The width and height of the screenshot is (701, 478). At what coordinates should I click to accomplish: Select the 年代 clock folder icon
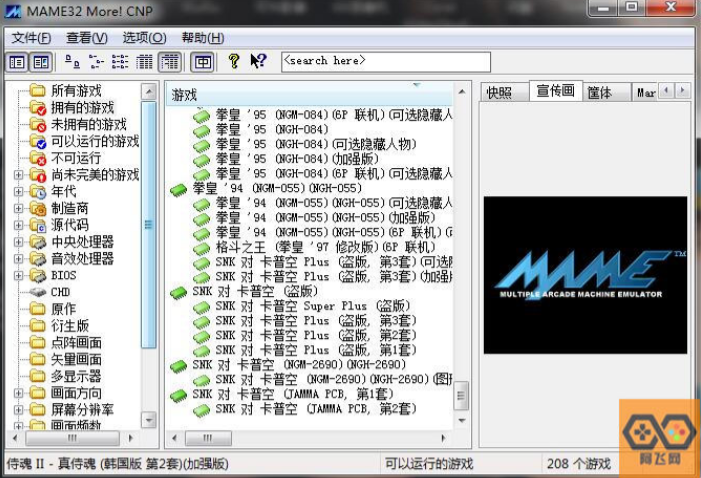click(38, 192)
